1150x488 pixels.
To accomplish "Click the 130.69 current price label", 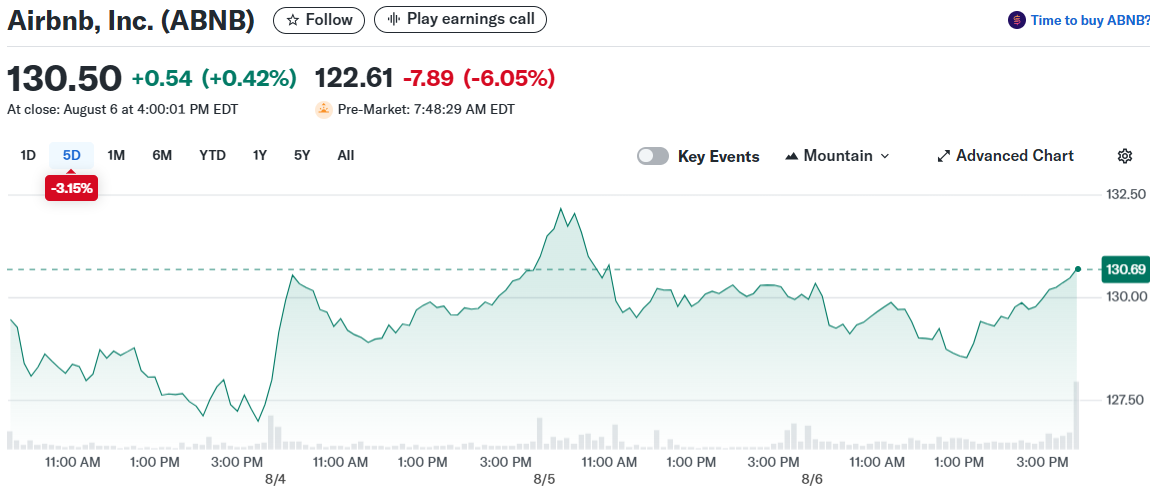I will click(1125, 270).
